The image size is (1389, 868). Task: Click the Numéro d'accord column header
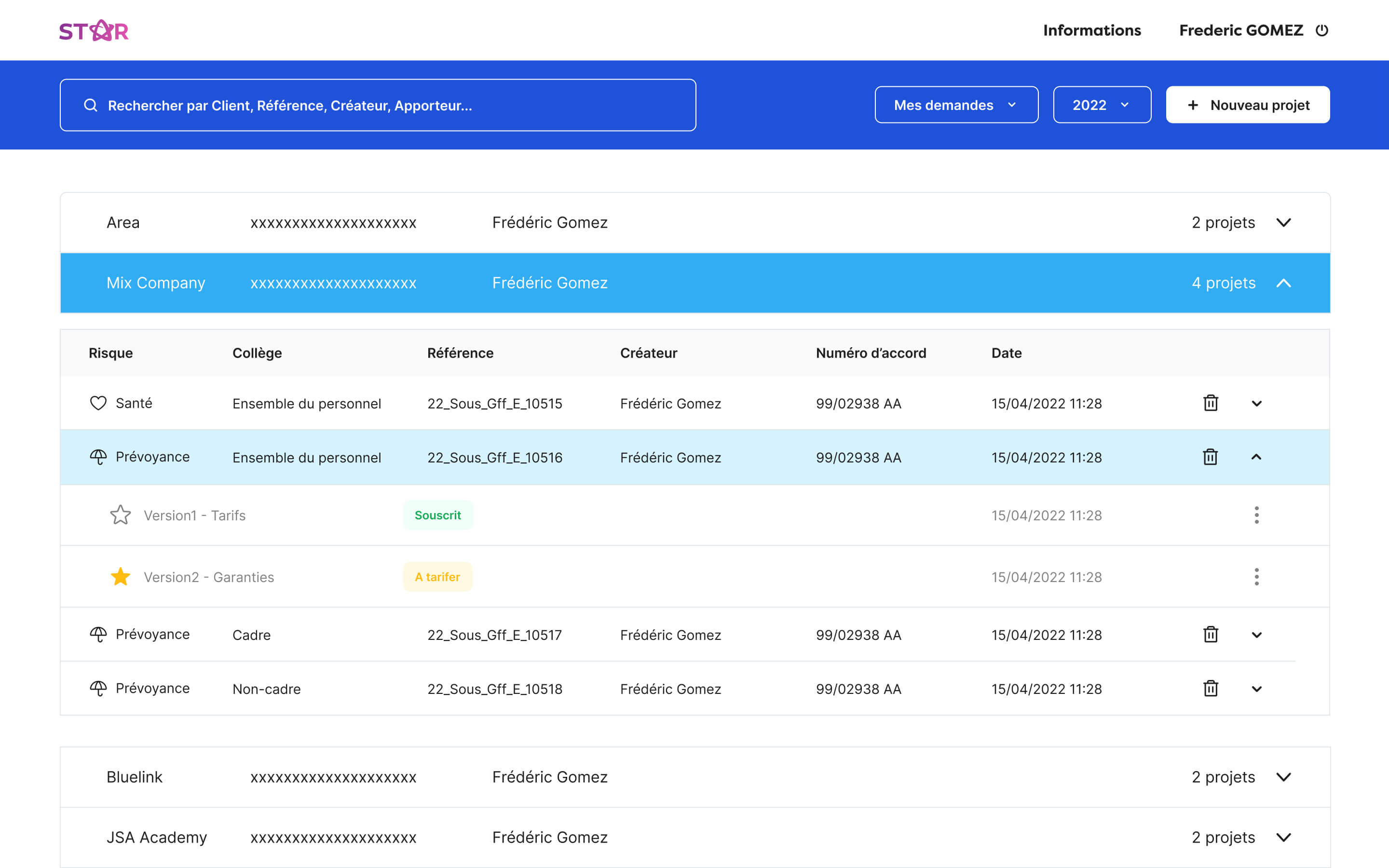pyautogui.click(x=871, y=353)
